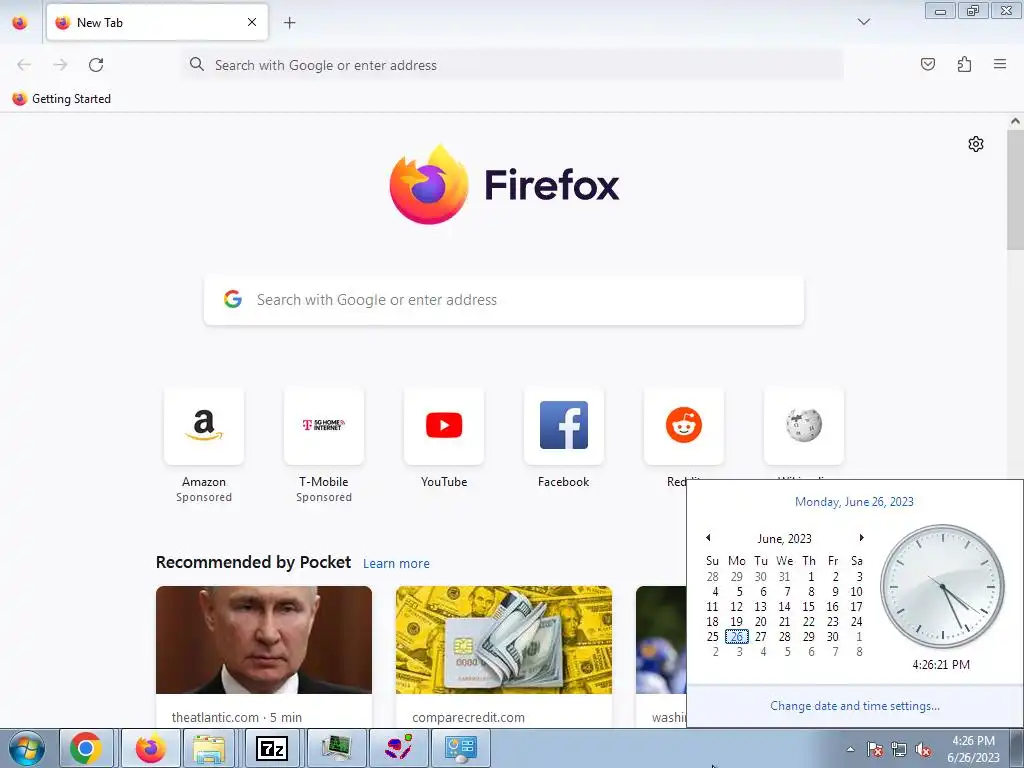Select June 21 in calendar
This screenshot has width=1024, height=768.
point(784,621)
